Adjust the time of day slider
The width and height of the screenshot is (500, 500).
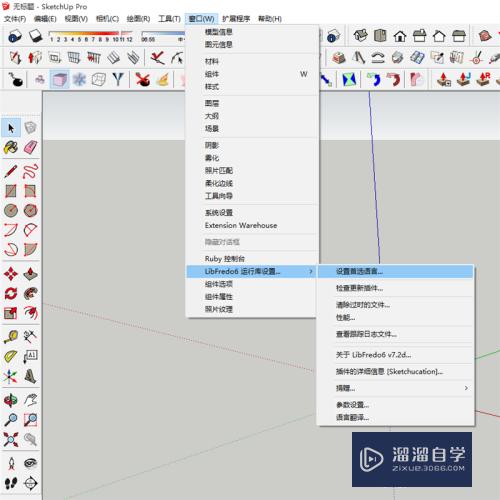coord(163,35)
